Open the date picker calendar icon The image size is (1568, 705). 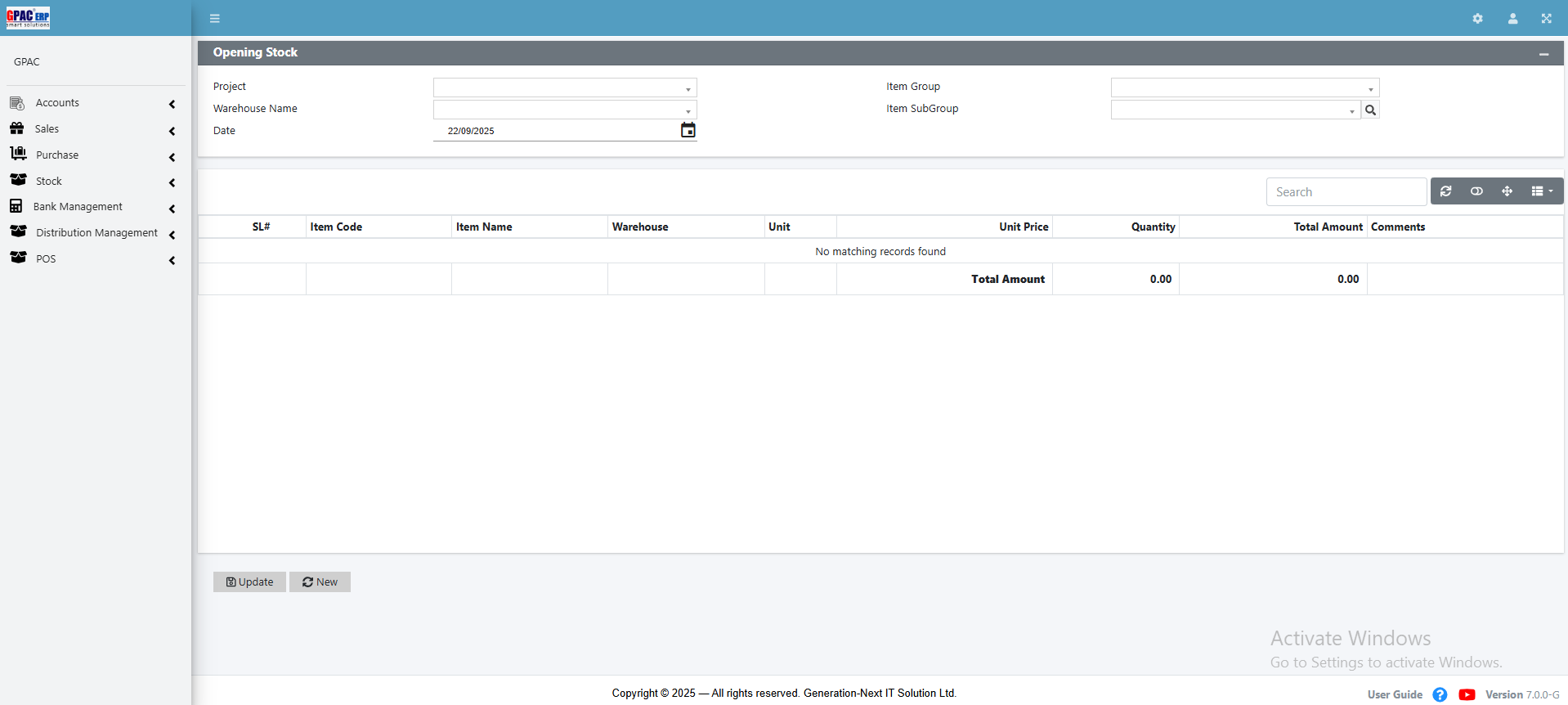coord(688,130)
